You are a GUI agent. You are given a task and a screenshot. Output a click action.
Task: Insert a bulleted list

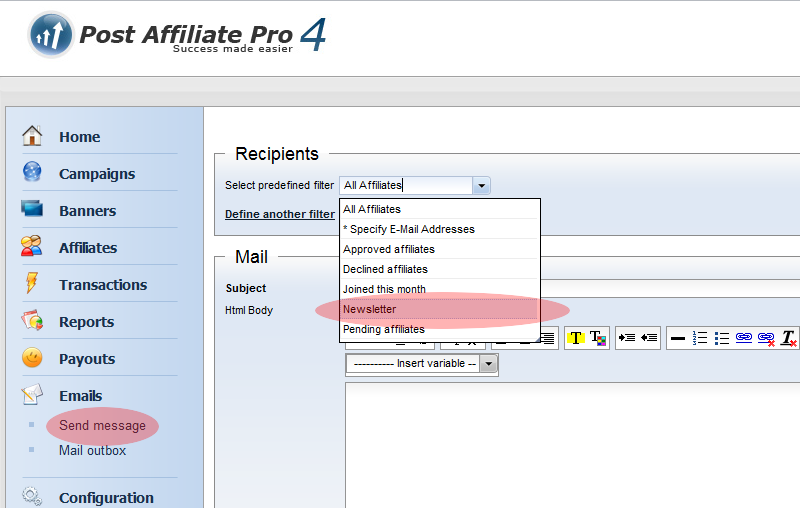pyautogui.click(x=721, y=338)
